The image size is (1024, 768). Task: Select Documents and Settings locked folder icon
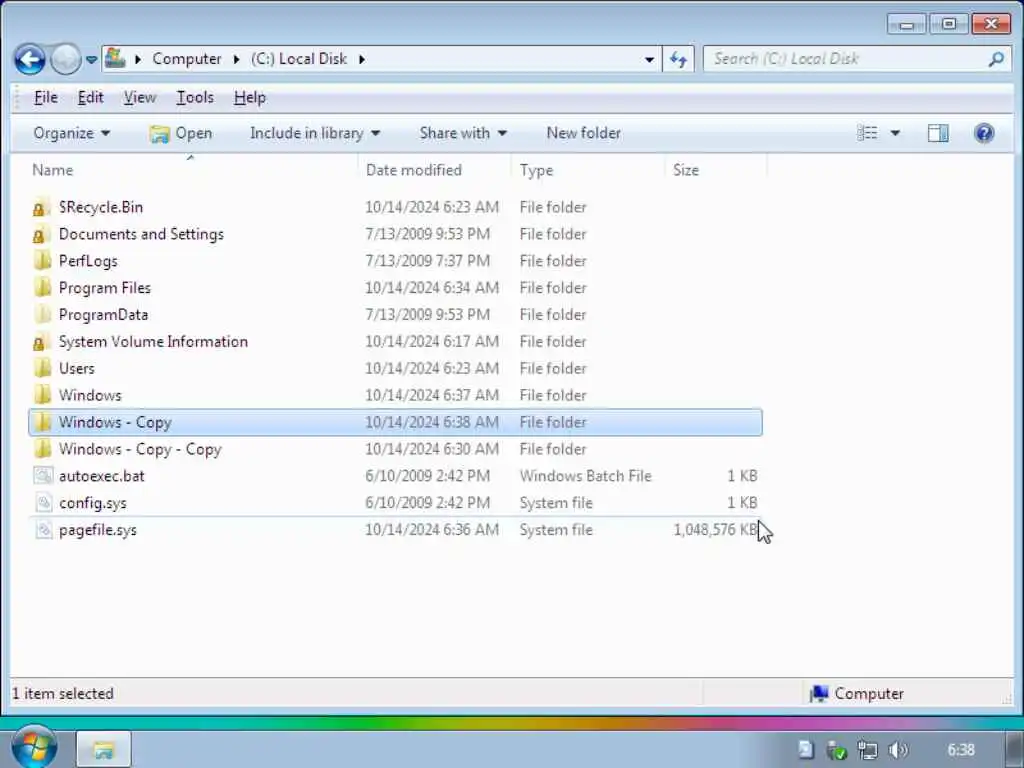pyautogui.click(x=42, y=234)
